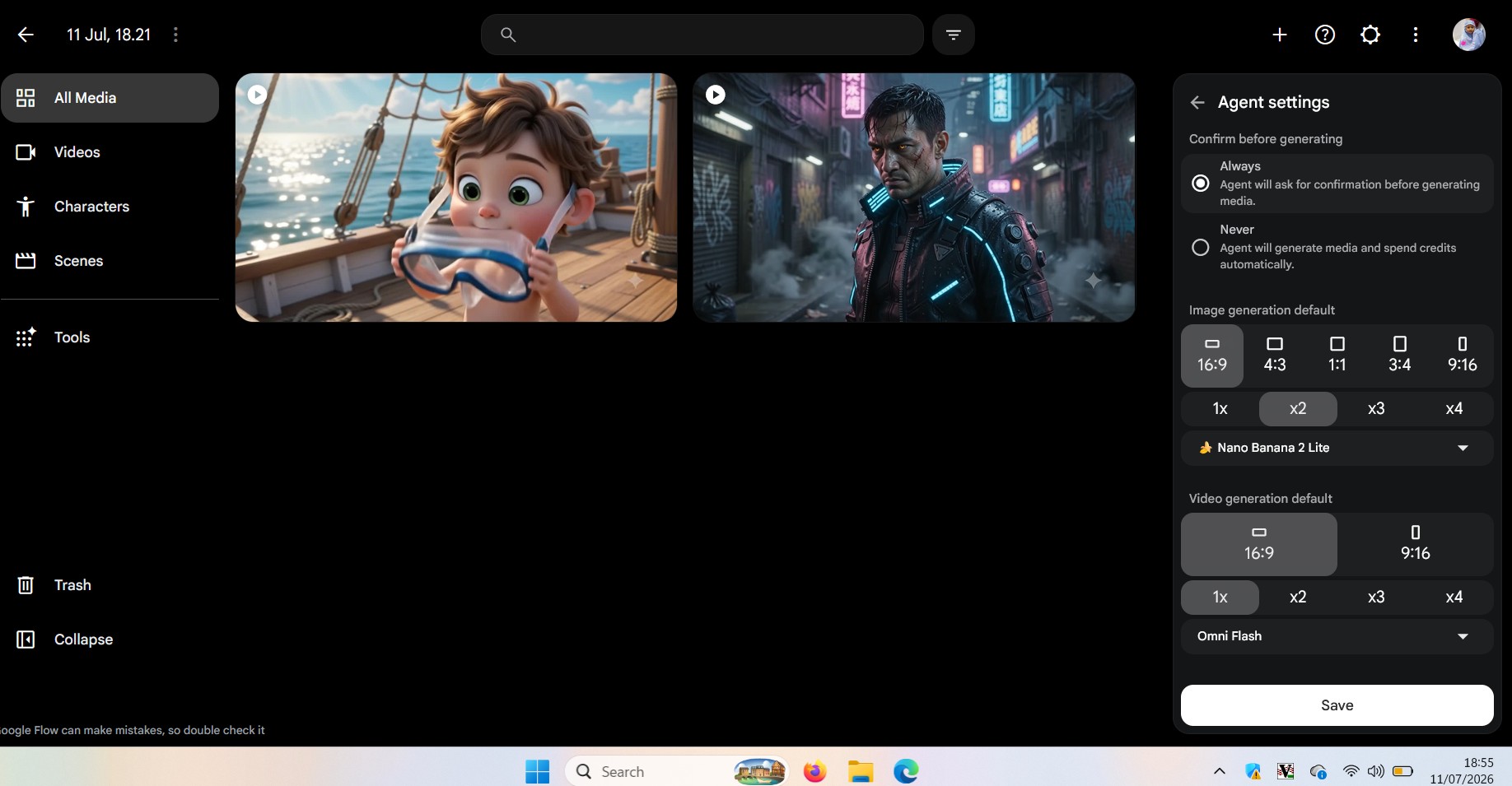1512x786 pixels.
Task: Open the Scenes section
Action: (x=110, y=261)
